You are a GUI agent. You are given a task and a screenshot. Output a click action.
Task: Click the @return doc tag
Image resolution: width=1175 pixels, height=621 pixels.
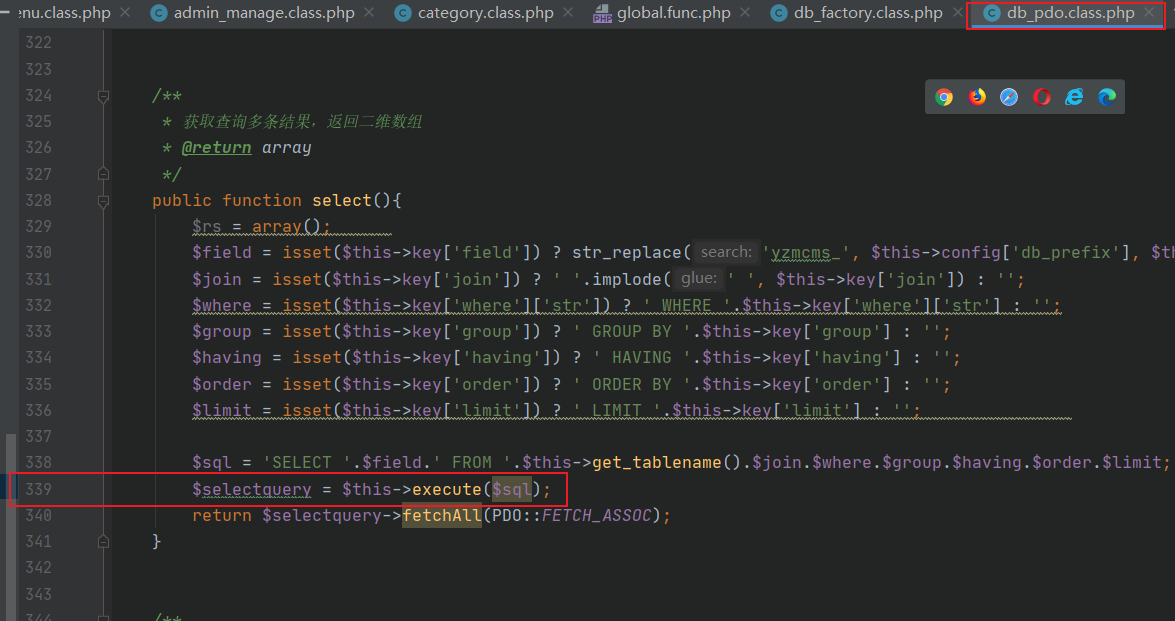(x=217, y=148)
